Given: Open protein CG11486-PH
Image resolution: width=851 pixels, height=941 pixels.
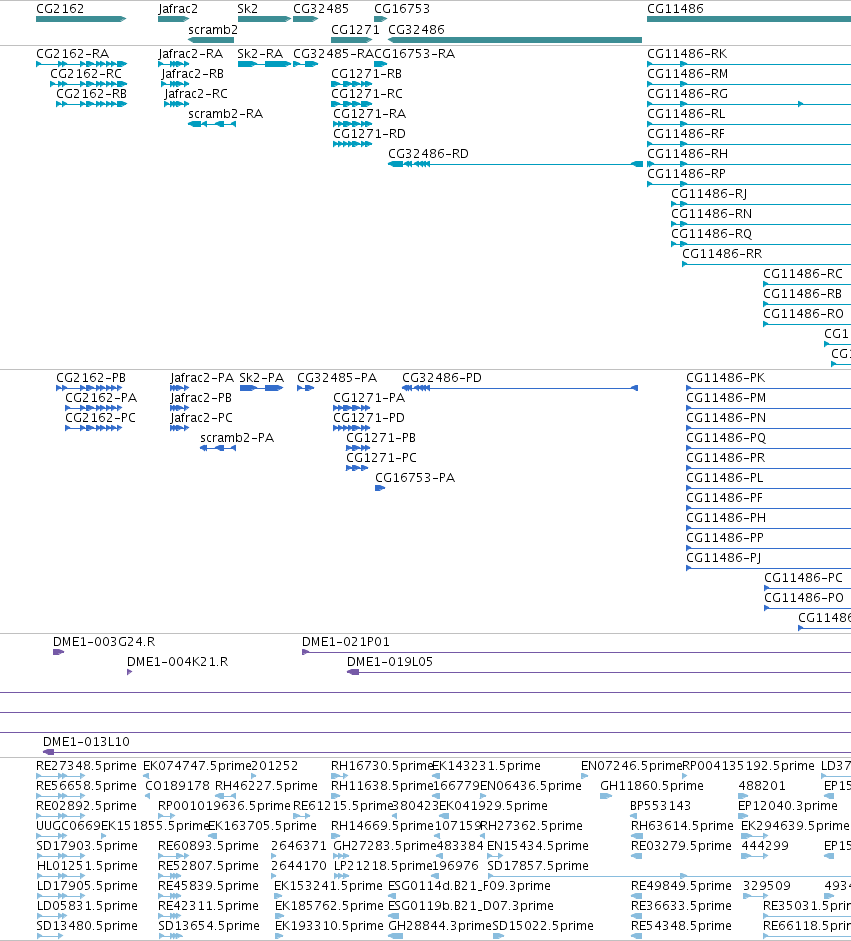Looking at the screenshot, I should (726, 518).
